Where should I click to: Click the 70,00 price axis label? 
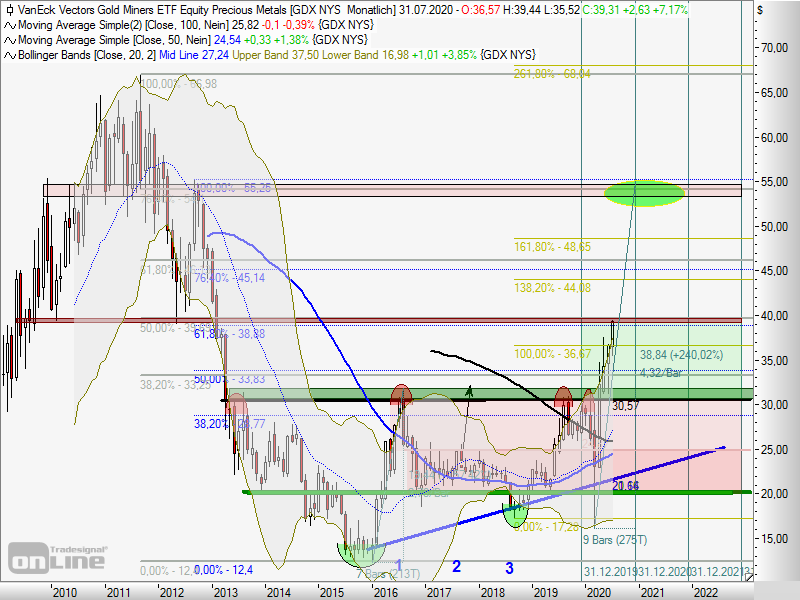pyautogui.click(x=774, y=48)
